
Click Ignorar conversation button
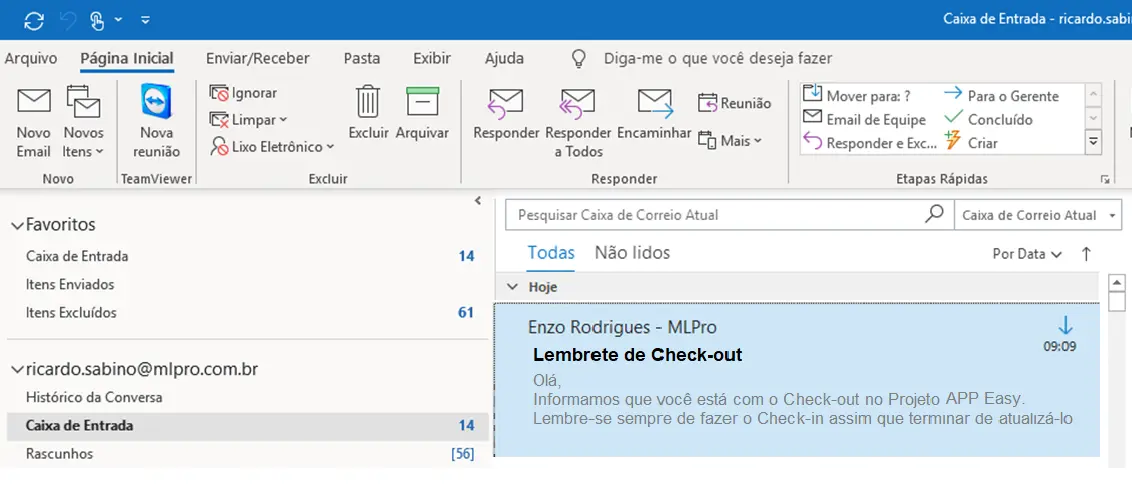[x=243, y=92]
